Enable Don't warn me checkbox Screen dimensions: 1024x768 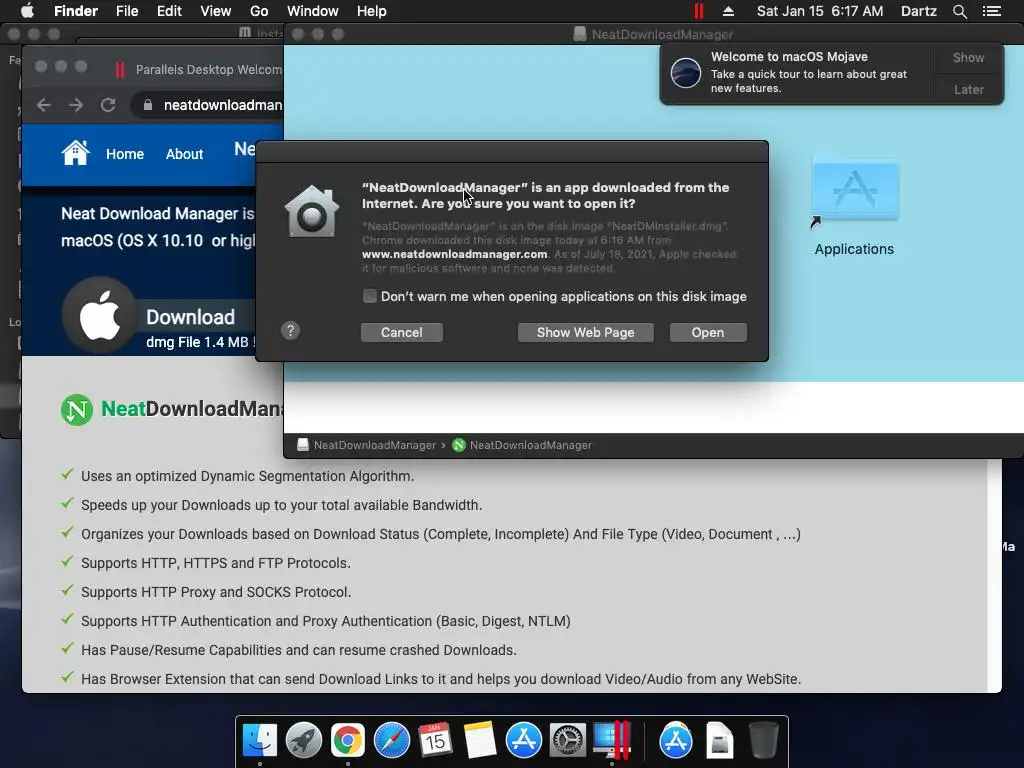pos(370,296)
